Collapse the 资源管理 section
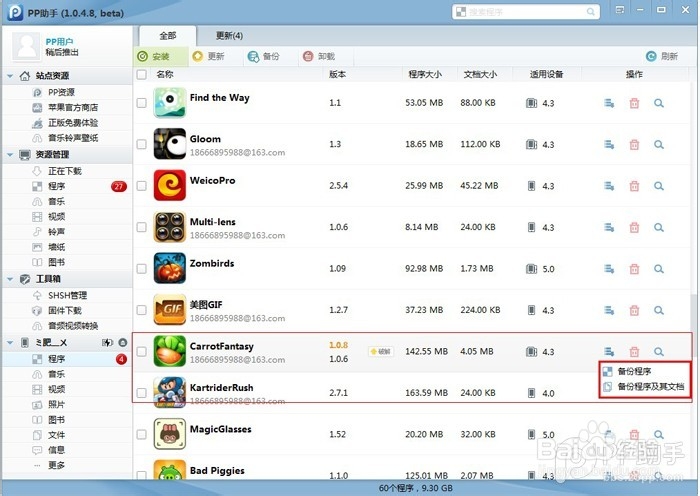 point(10,154)
